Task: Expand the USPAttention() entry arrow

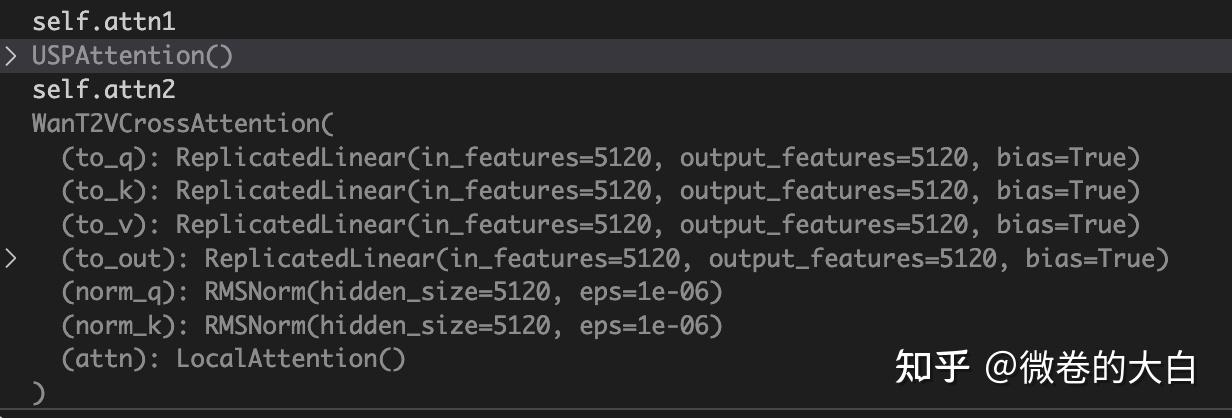Action: 11,56
